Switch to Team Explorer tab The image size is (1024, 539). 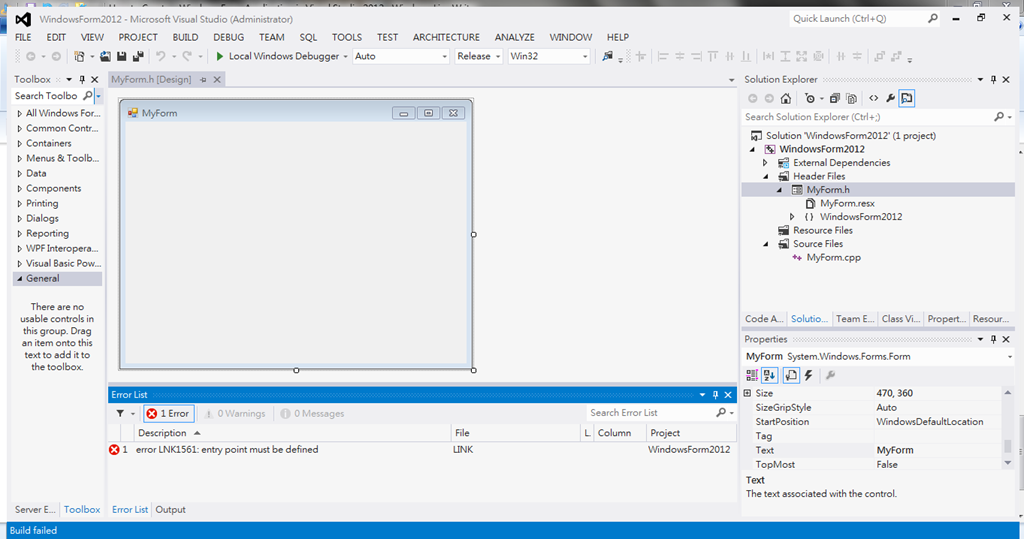(x=855, y=319)
